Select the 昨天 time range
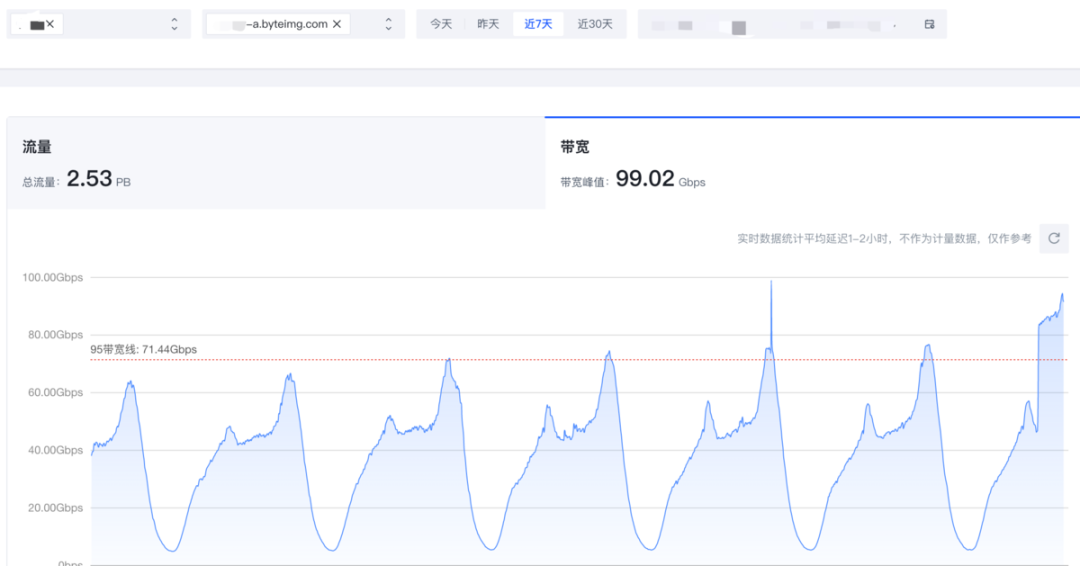 [488, 24]
